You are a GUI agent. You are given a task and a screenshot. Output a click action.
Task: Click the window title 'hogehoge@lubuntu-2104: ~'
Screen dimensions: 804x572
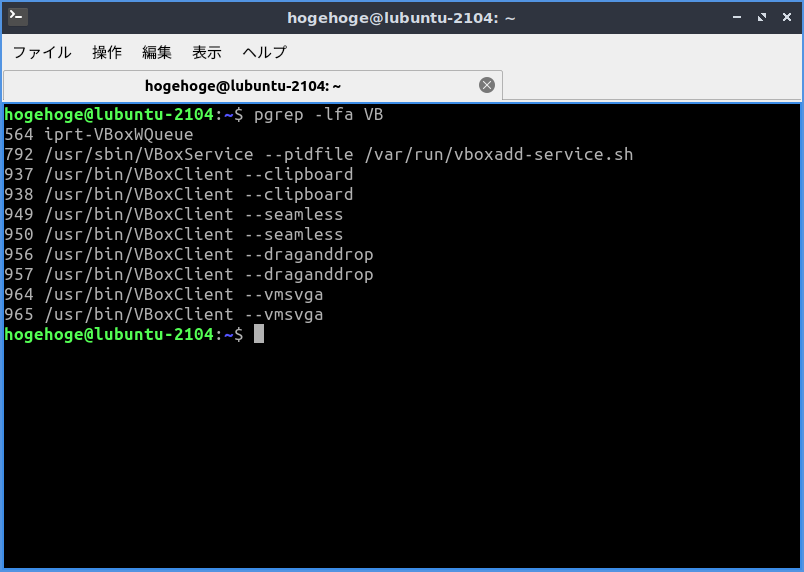click(x=401, y=18)
